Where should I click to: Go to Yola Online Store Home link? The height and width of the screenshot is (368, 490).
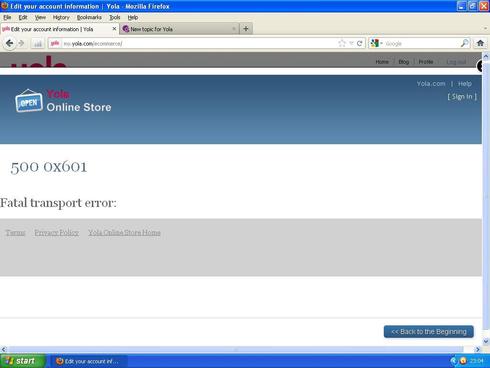tap(124, 232)
